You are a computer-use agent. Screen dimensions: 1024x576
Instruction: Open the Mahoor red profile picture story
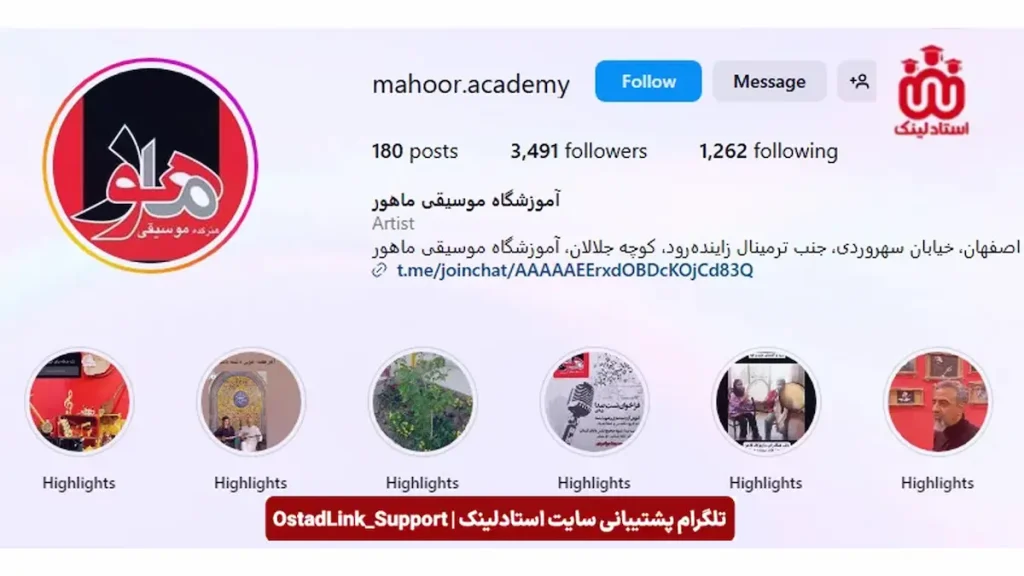pyautogui.click(x=151, y=166)
